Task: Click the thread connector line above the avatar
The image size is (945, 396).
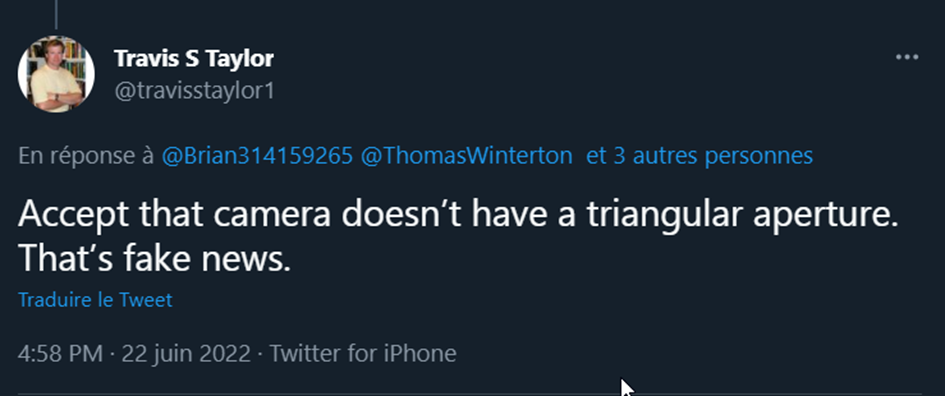Action: 56,14
